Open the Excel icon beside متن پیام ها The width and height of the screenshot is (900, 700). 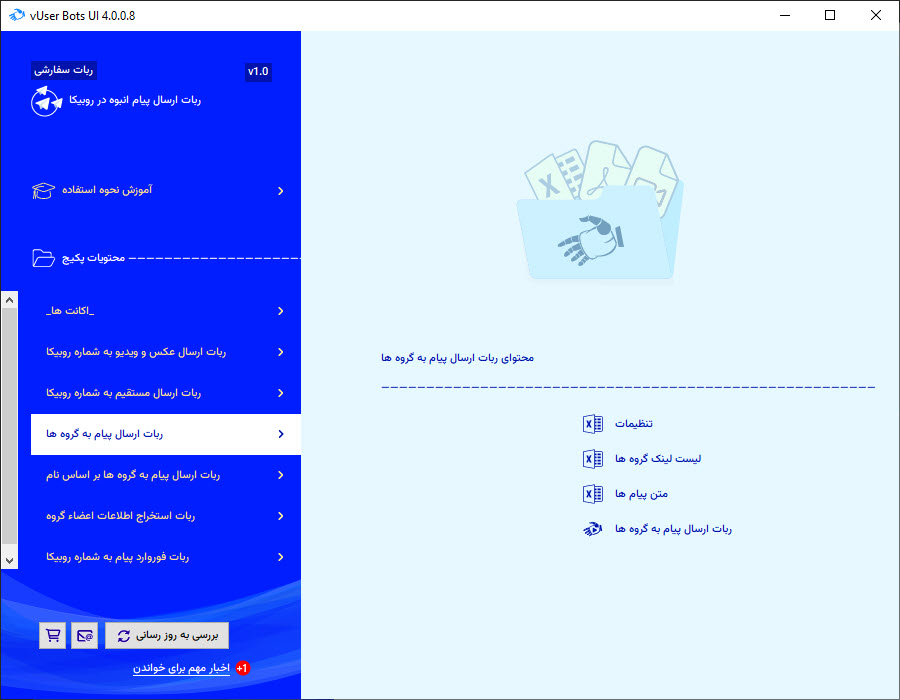tap(592, 494)
